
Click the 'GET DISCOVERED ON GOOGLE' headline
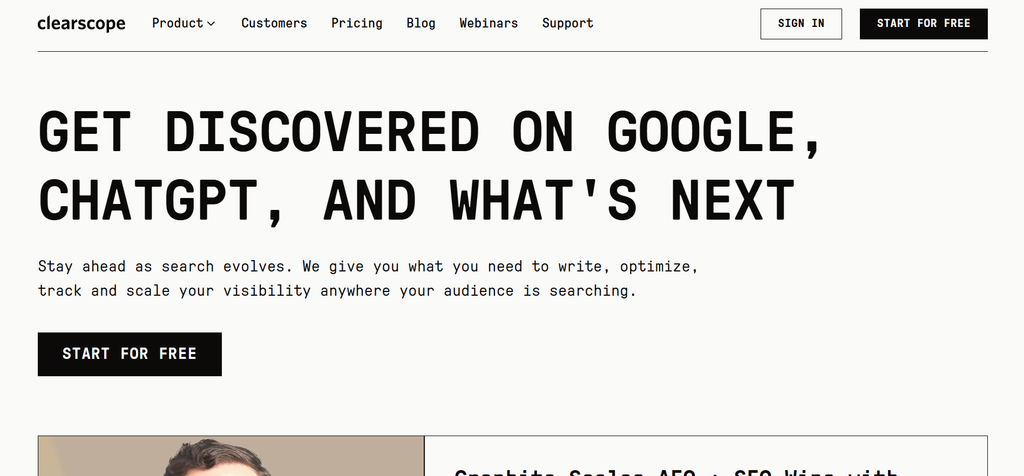click(429, 167)
